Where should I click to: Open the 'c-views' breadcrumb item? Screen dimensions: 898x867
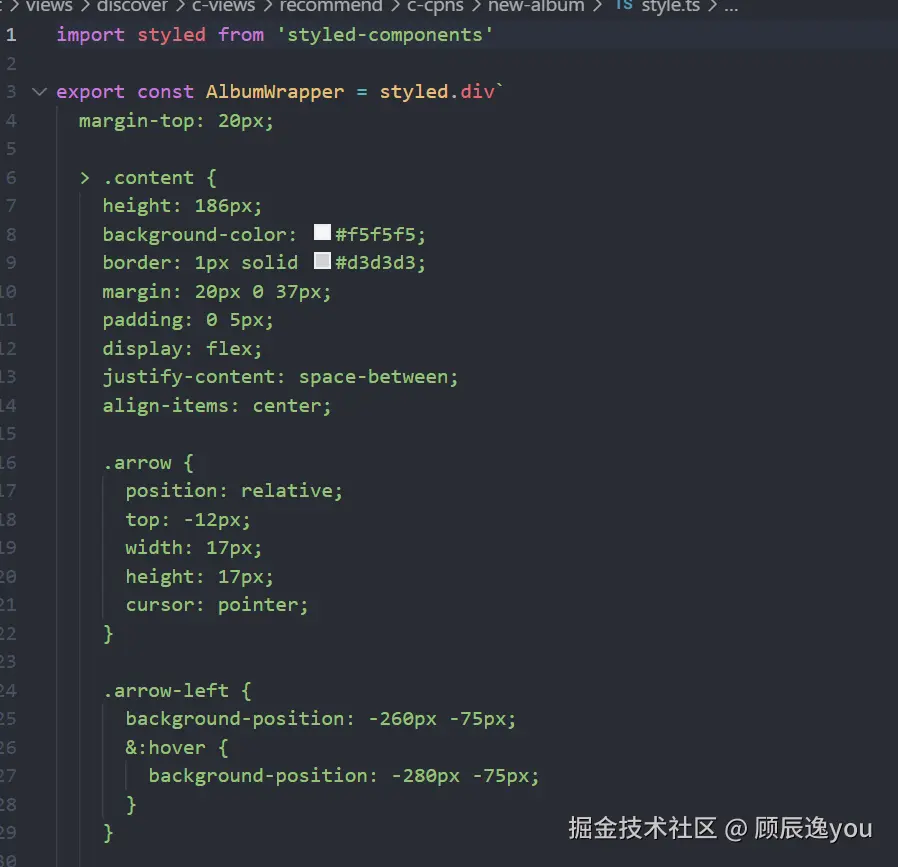pos(223,5)
